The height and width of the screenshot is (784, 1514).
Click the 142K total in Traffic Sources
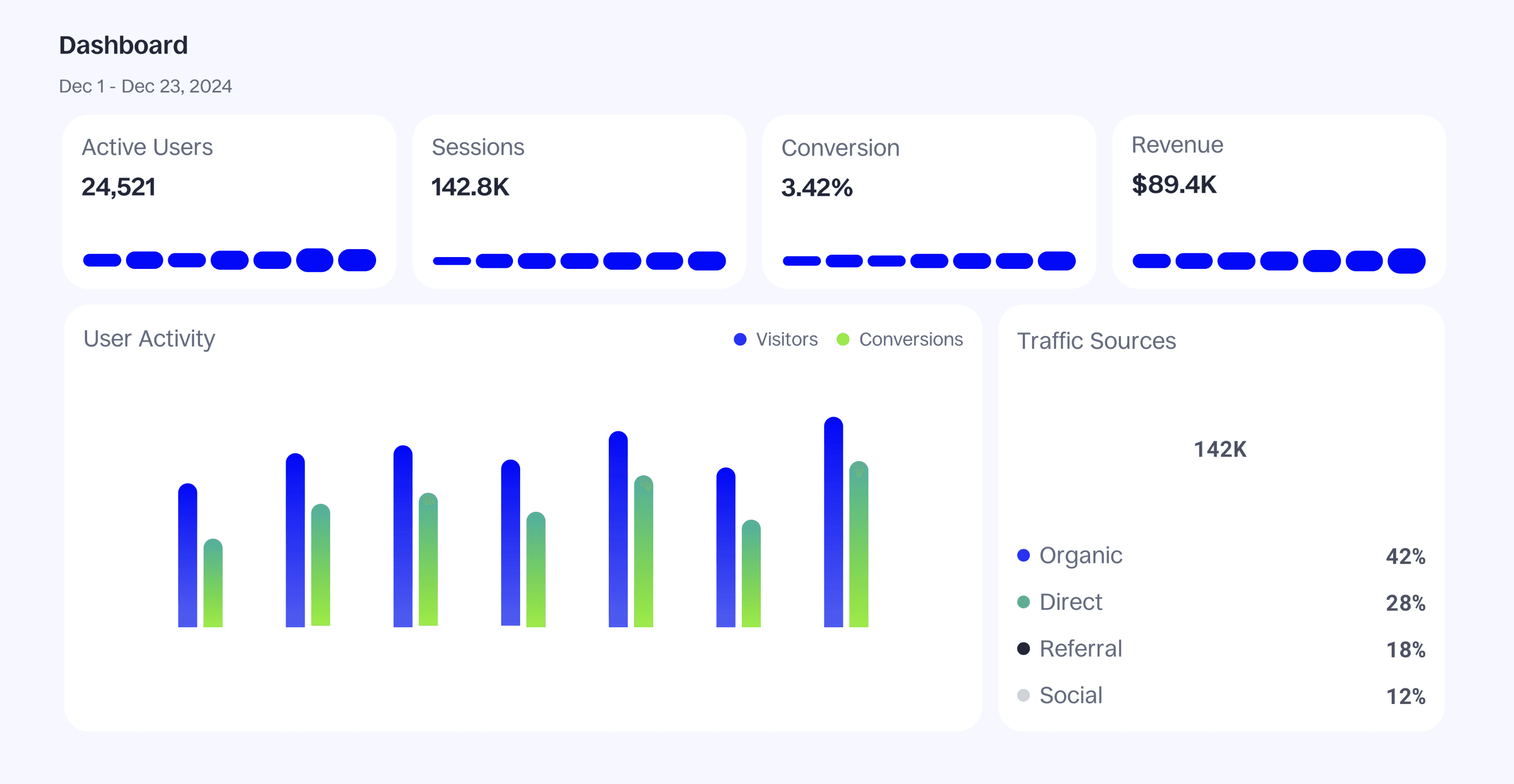coord(1220,449)
